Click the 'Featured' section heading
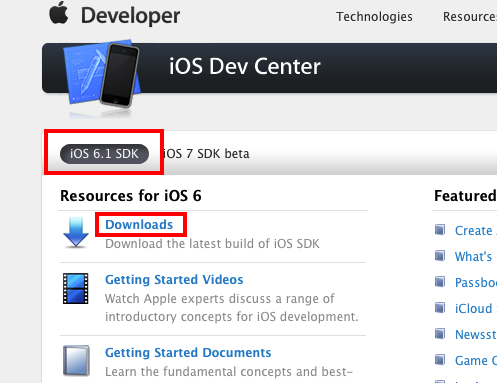Screen dimensions: 497x383 [465, 196]
